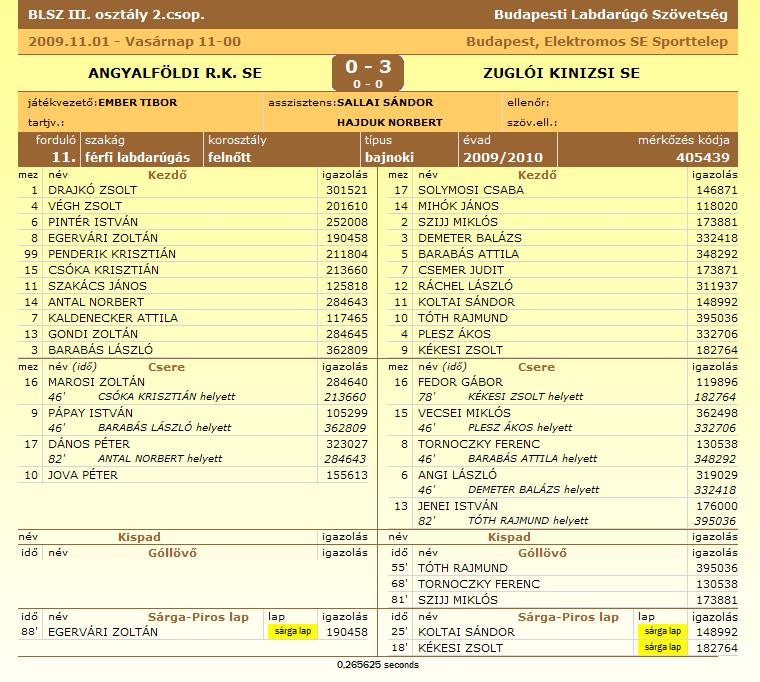The height and width of the screenshot is (682, 760).
Task: Click match code 405439
Action: [703, 158]
